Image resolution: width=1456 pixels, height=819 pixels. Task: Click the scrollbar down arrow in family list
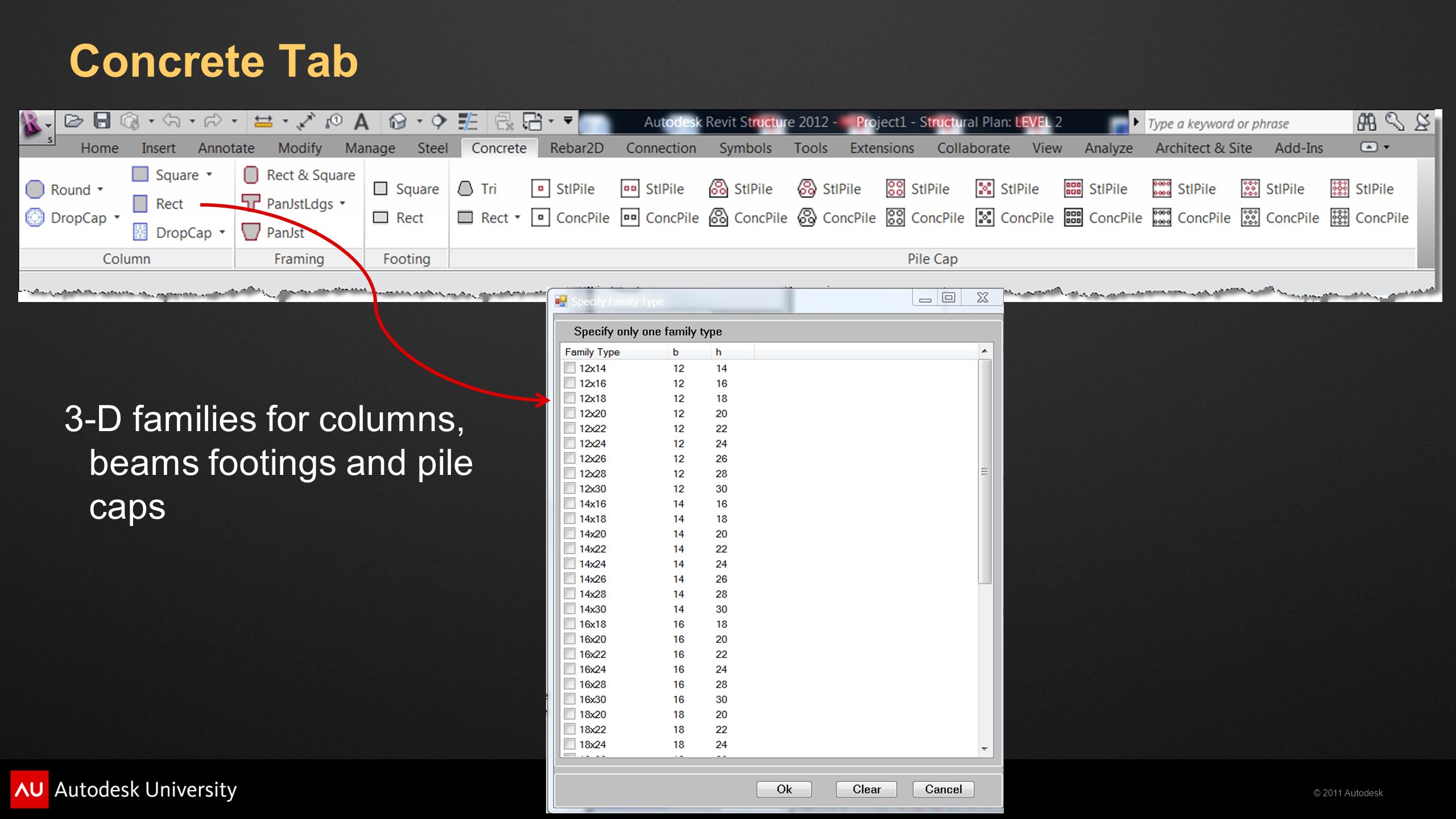coord(985,749)
